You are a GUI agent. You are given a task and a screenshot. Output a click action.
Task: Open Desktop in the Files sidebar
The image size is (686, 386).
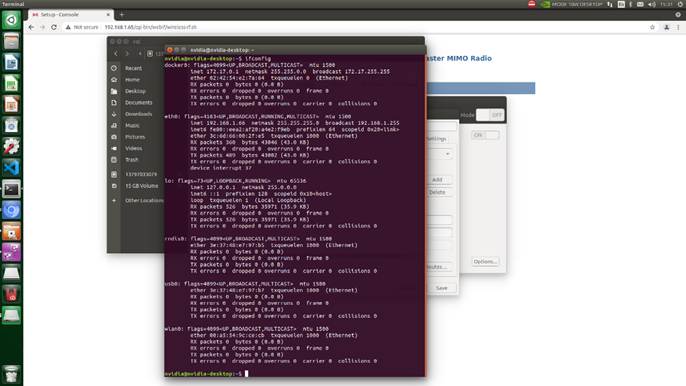(135, 91)
